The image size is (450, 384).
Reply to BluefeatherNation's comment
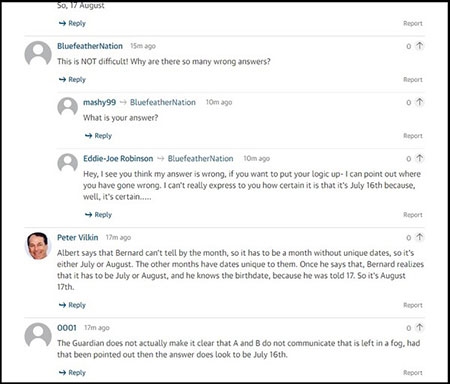click(x=72, y=80)
